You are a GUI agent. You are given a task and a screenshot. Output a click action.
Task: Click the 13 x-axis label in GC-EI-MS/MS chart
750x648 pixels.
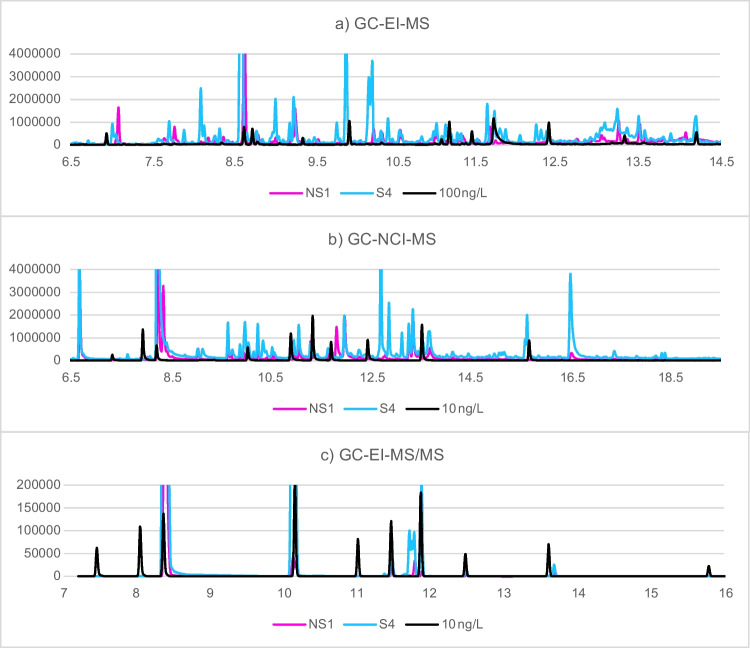[x=504, y=593]
